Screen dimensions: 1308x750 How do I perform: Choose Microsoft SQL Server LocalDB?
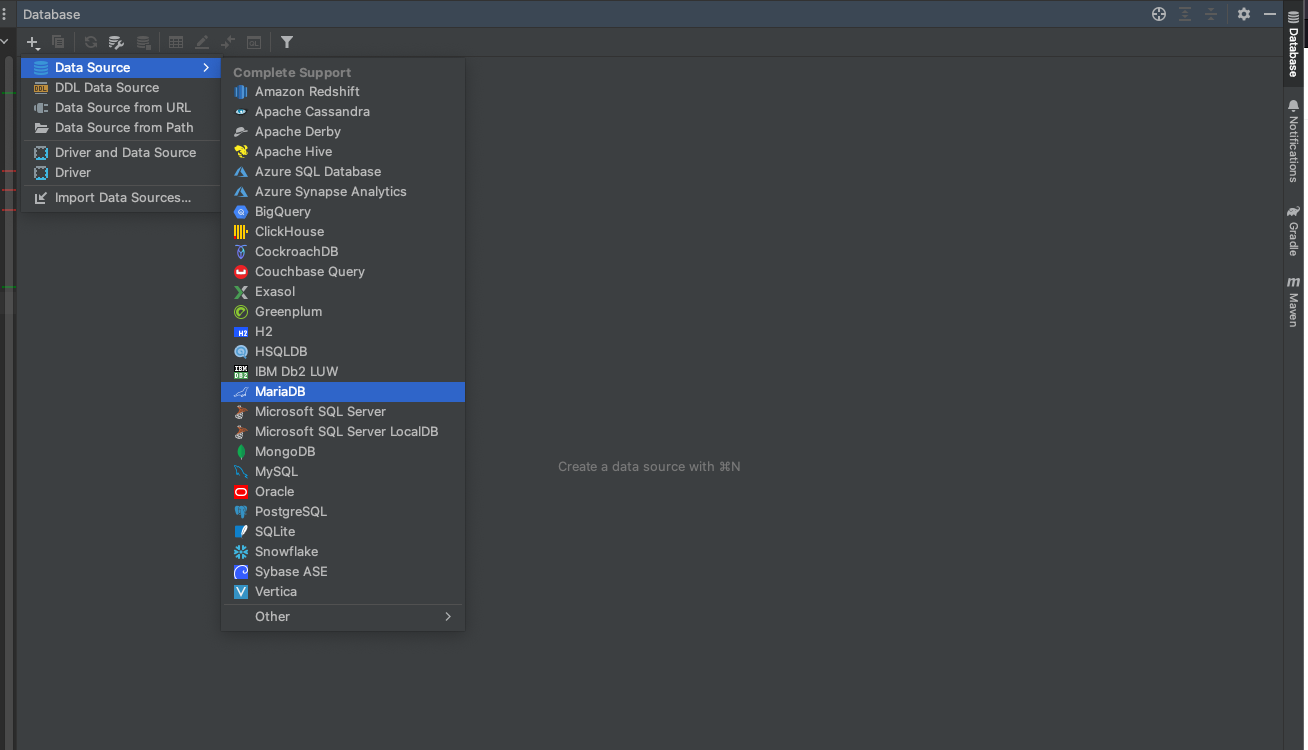(343, 432)
